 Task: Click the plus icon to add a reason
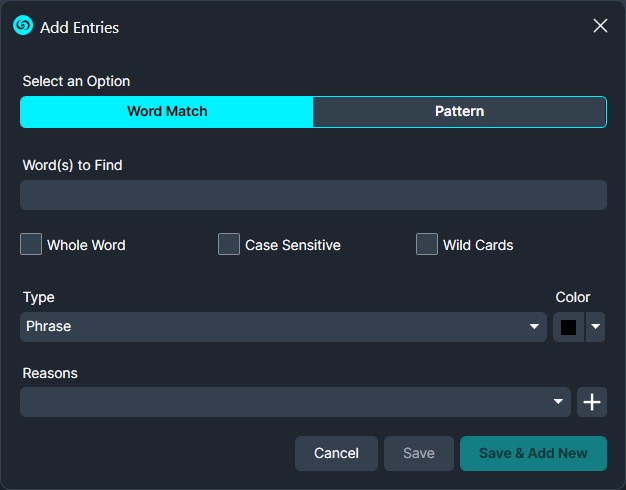[x=592, y=402]
